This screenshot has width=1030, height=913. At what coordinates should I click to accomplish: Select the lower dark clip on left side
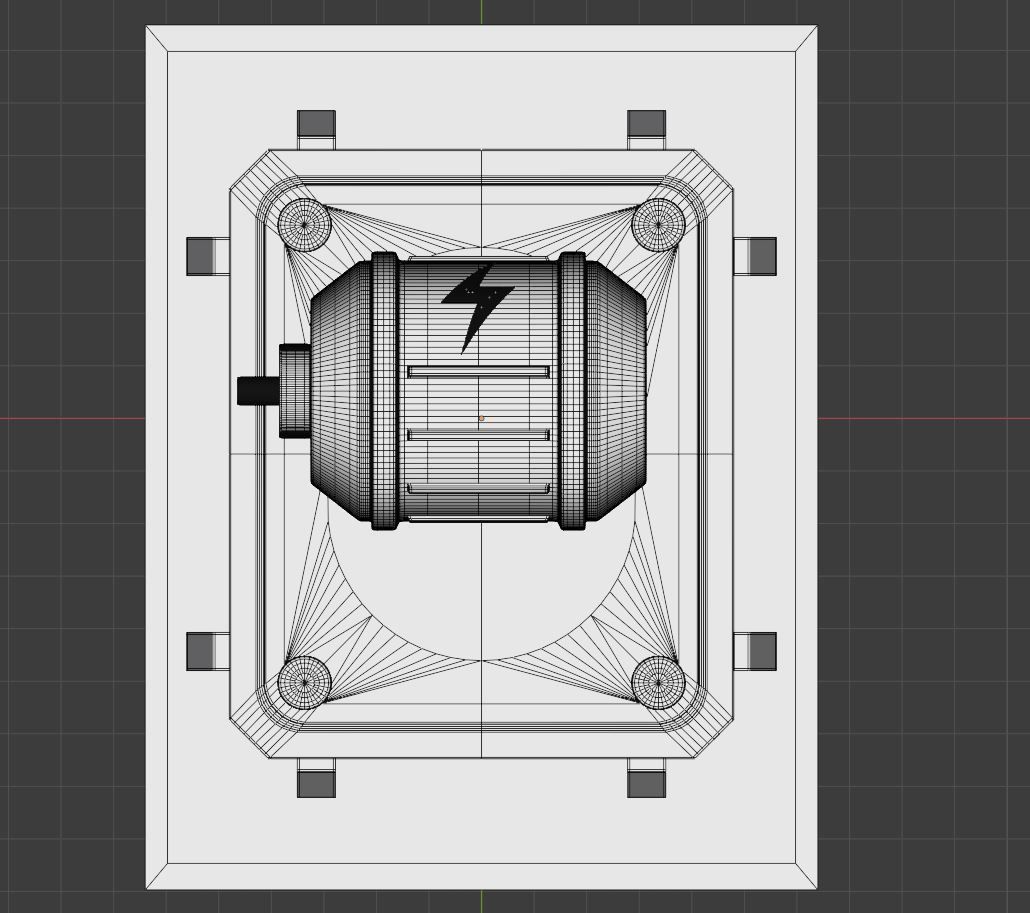tap(200, 652)
